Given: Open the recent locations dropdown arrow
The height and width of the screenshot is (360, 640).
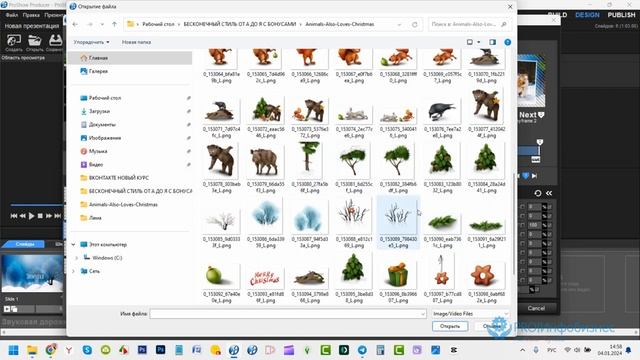Looking at the screenshot, I should (x=102, y=24).
